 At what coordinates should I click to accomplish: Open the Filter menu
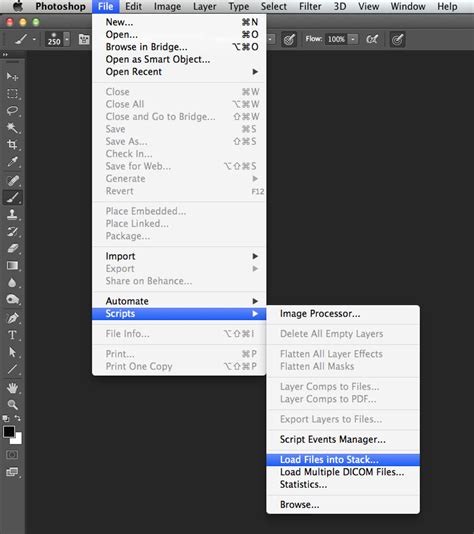[x=310, y=6]
